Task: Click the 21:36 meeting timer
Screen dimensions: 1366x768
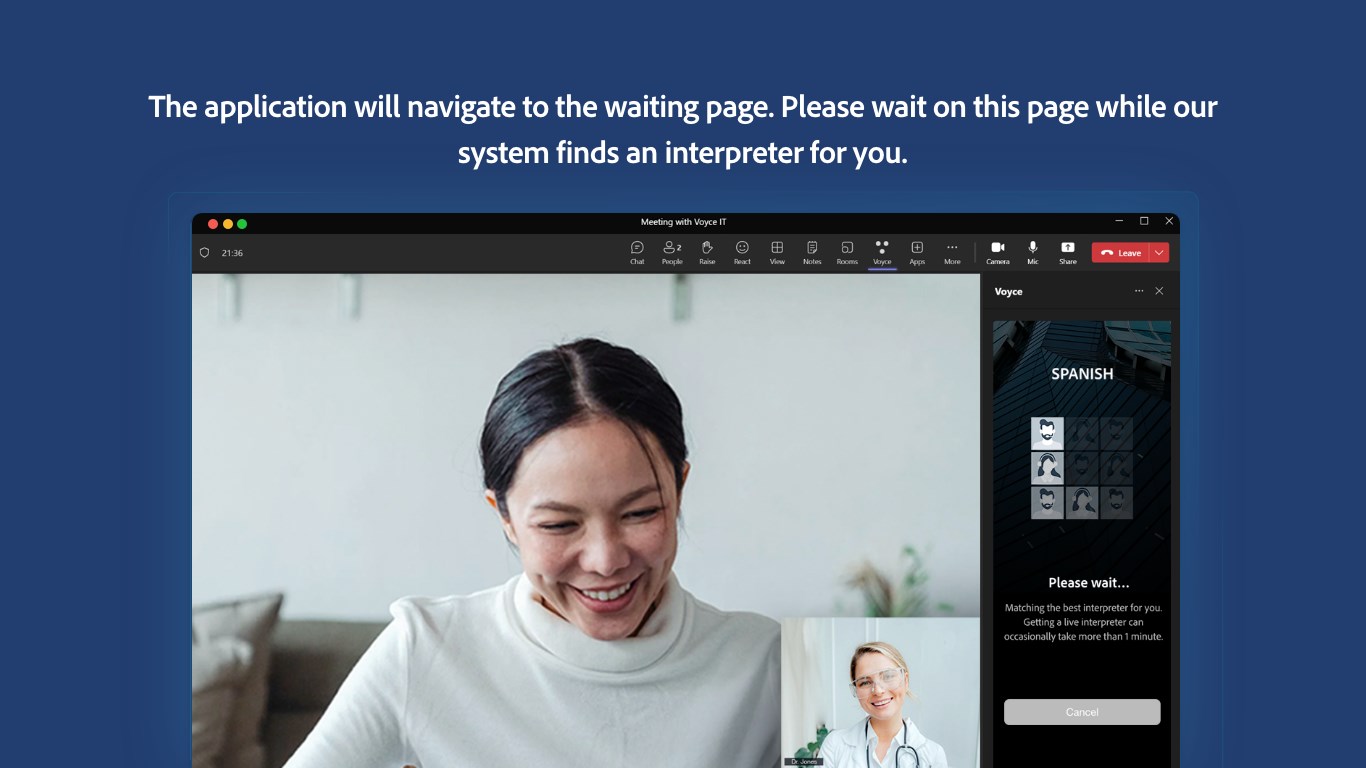Action: coord(232,253)
